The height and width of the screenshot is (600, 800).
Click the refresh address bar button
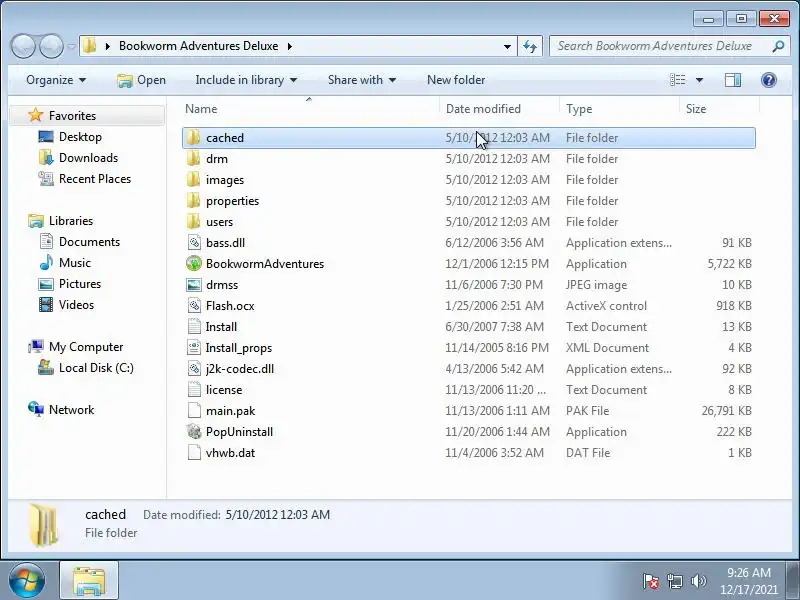(x=530, y=46)
